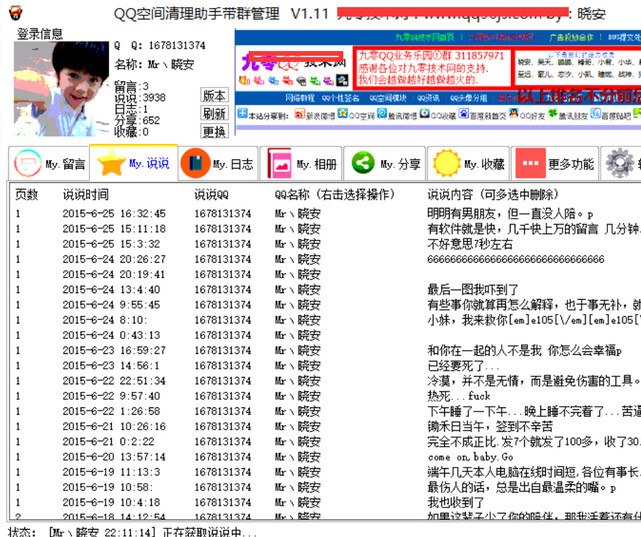The height and width of the screenshot is (537, 641).
Task: Select the star icon for My.说说
Action: (111, 163)
